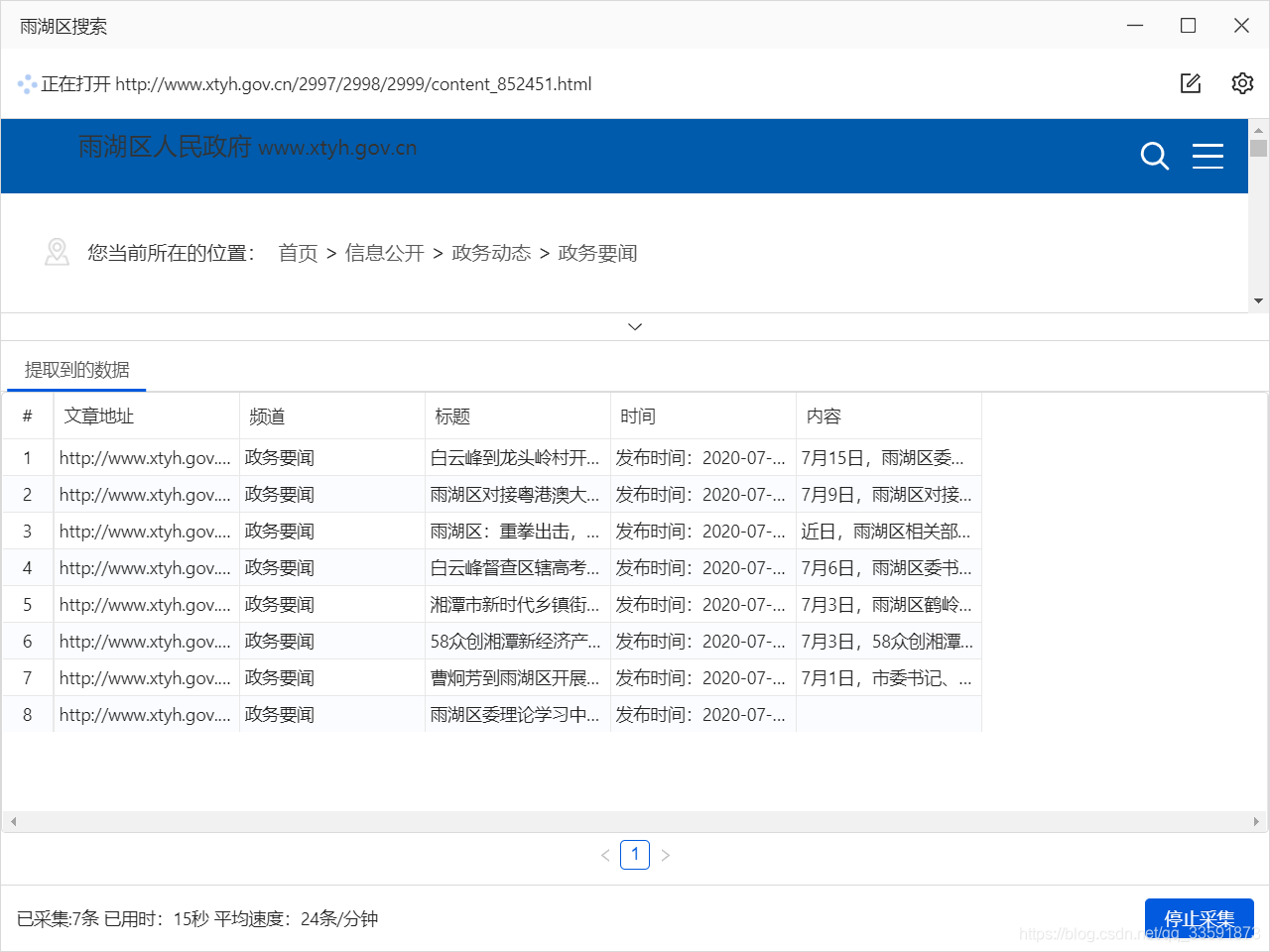The width and height of the screenshot is (1270, 952).
Task: Click the 政务动态 breadcrumb link
Action: point(491,253)
